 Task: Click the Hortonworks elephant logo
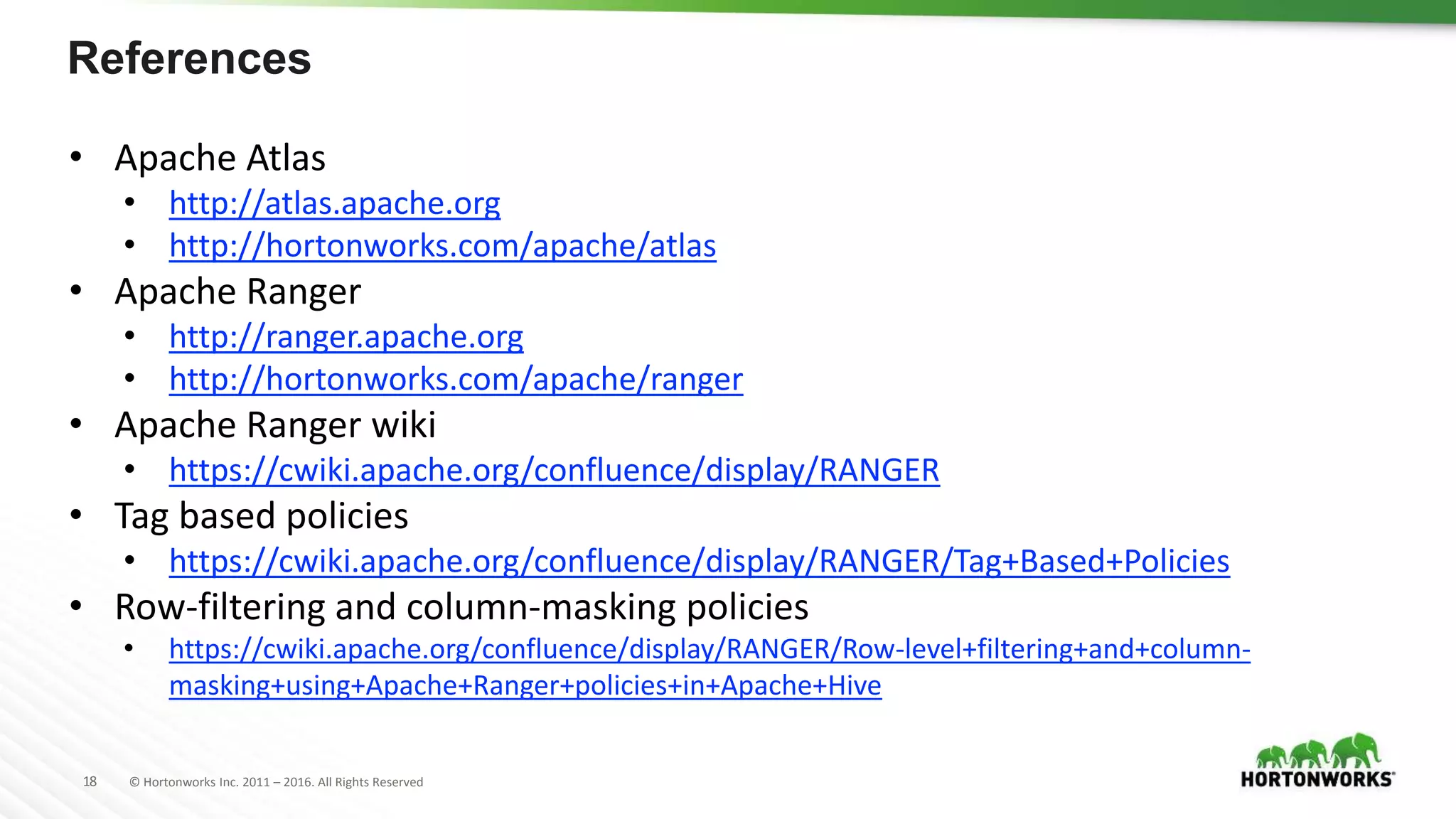pos(1317,760)
